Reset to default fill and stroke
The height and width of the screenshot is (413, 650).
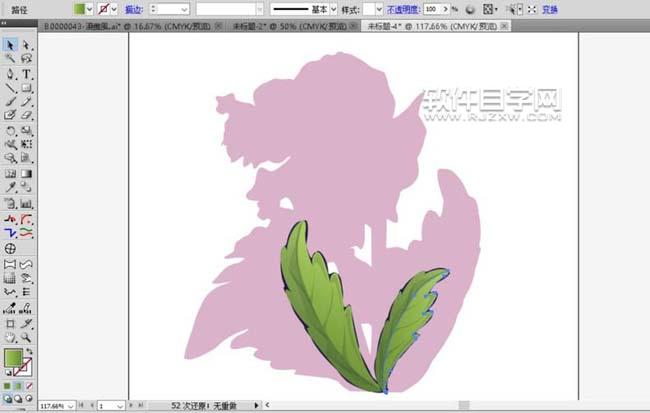click(x=8, y=373)
